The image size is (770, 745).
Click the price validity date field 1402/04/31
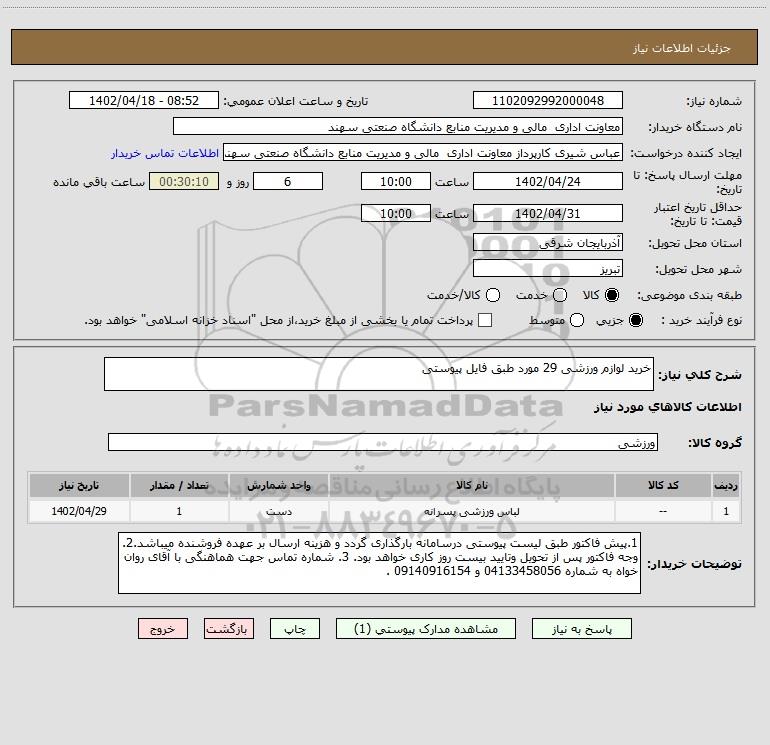coord(548,213)
